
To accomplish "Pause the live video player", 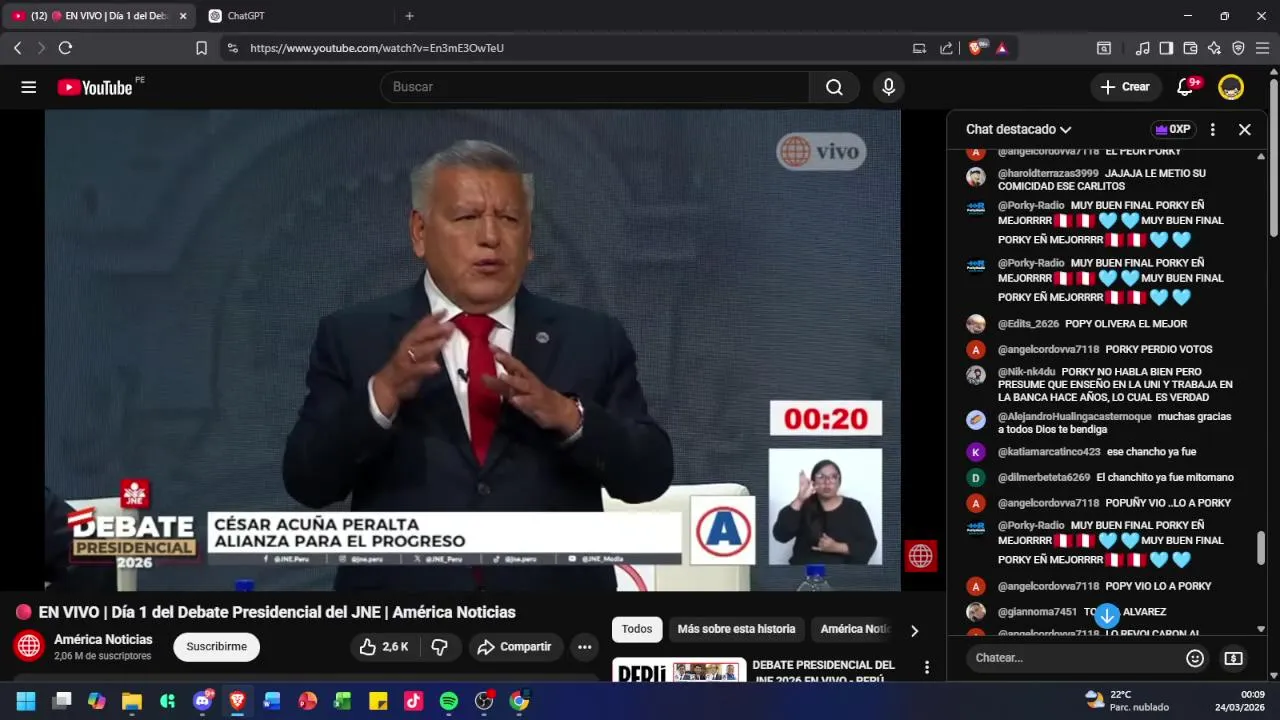I will tap(472, 350).
